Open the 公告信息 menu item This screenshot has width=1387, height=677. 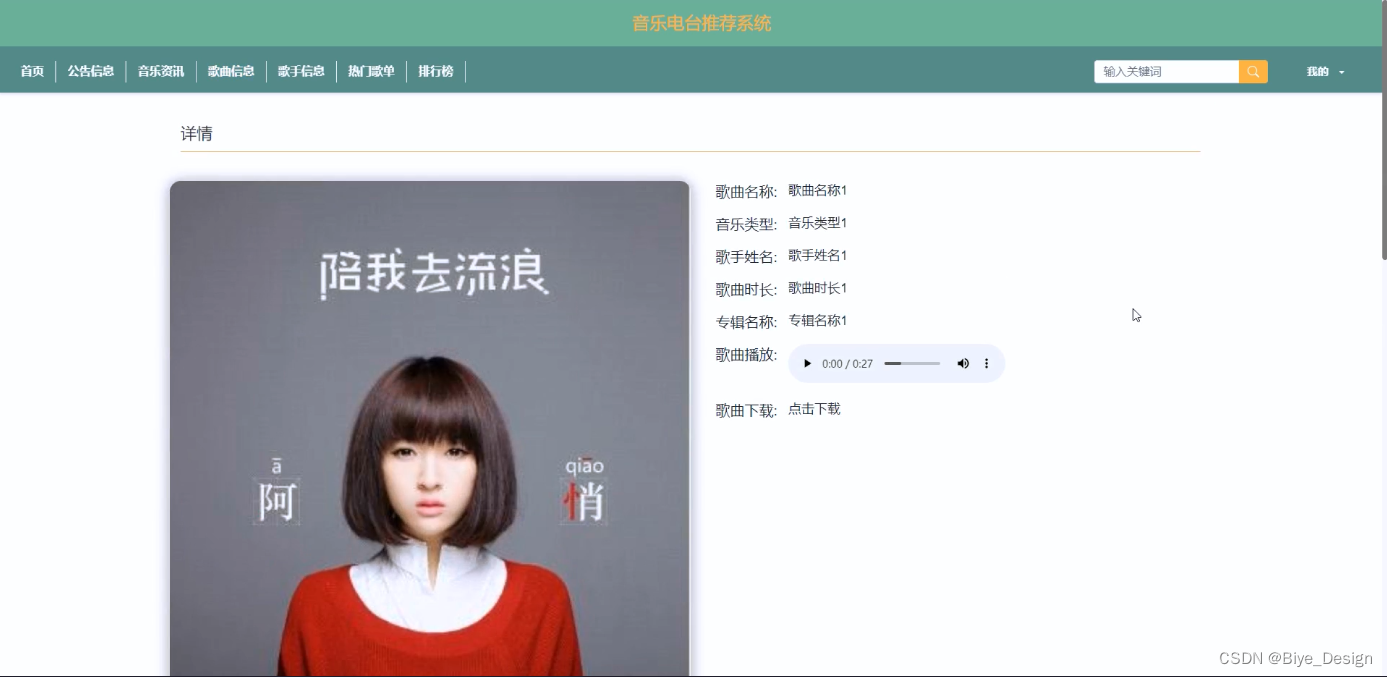pyautogui.click(x=91, y=72)
